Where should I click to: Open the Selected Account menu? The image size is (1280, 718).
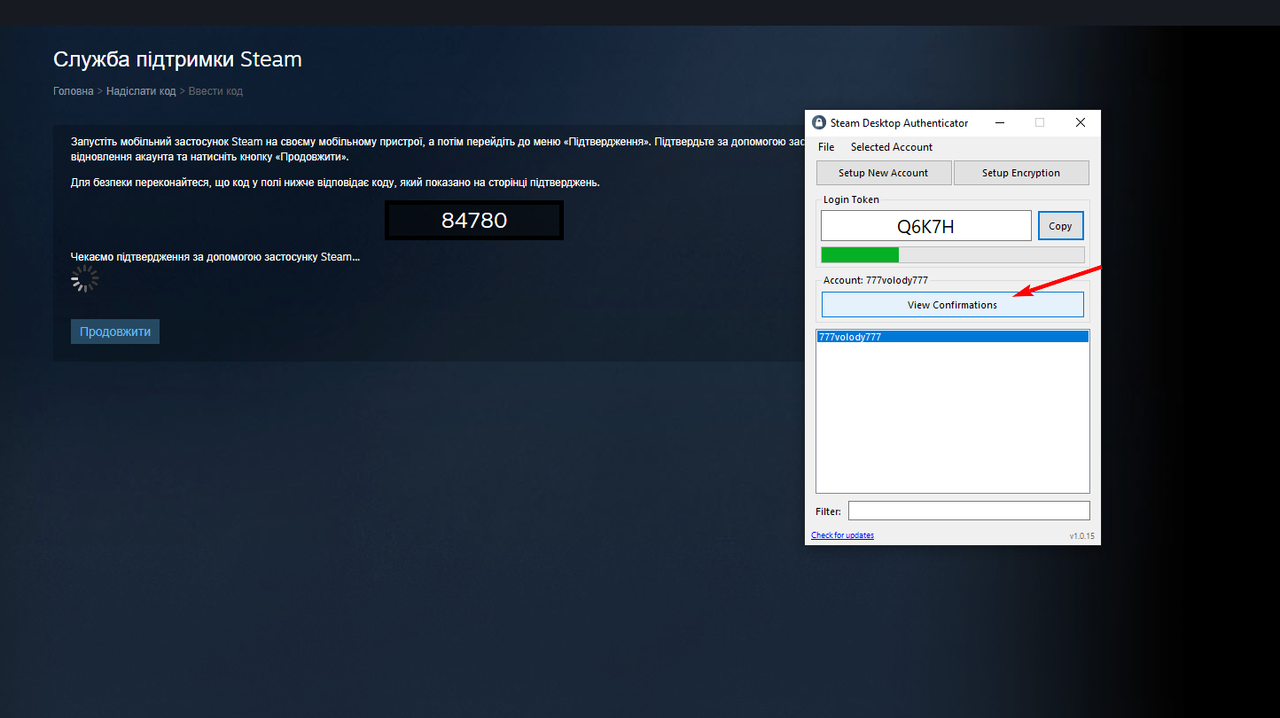[891, 147]
